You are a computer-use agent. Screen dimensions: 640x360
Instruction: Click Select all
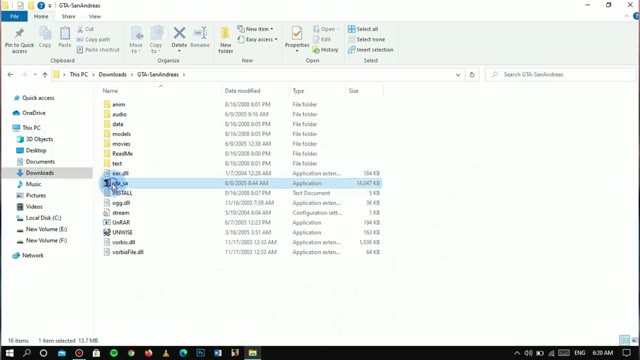coord(363,29)
